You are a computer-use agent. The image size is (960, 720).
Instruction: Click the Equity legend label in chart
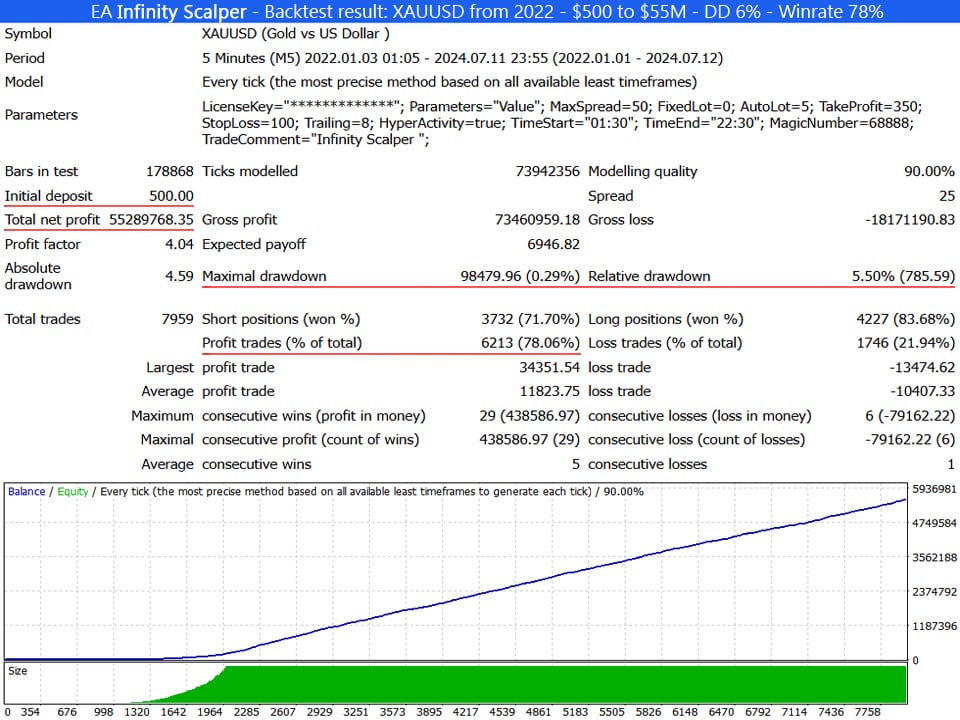(72, 492)
